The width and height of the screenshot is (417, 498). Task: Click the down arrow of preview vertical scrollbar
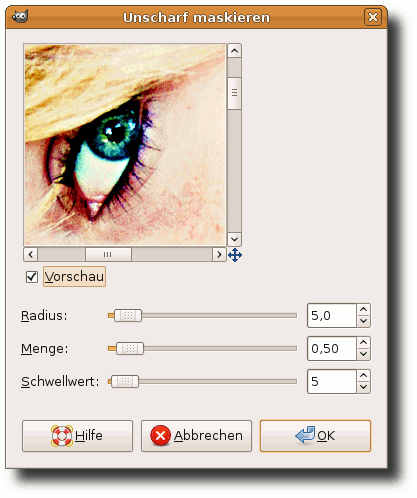234,239
